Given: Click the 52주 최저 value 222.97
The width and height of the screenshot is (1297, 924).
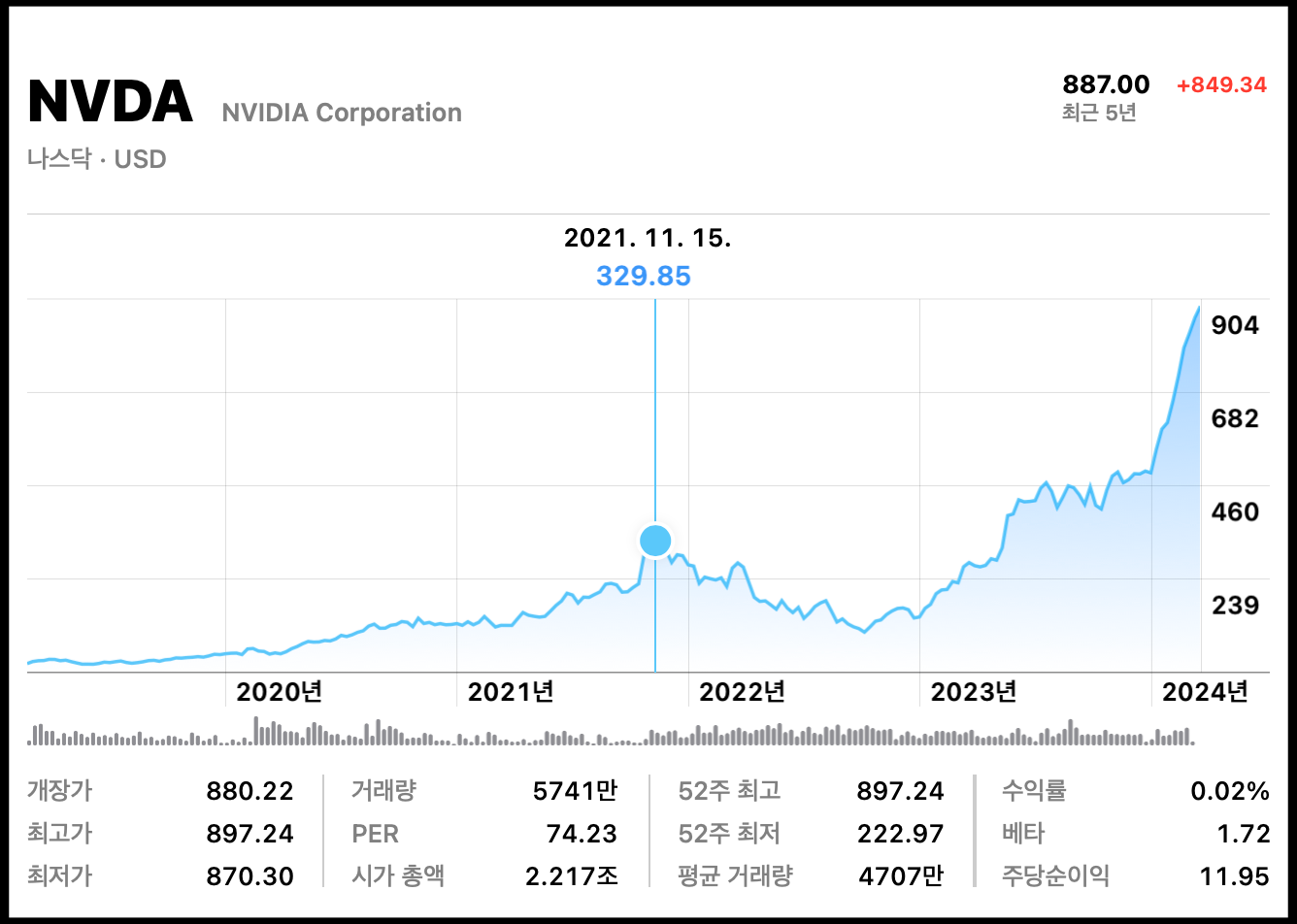Looking at the screenshot, I should click(900, 834).
